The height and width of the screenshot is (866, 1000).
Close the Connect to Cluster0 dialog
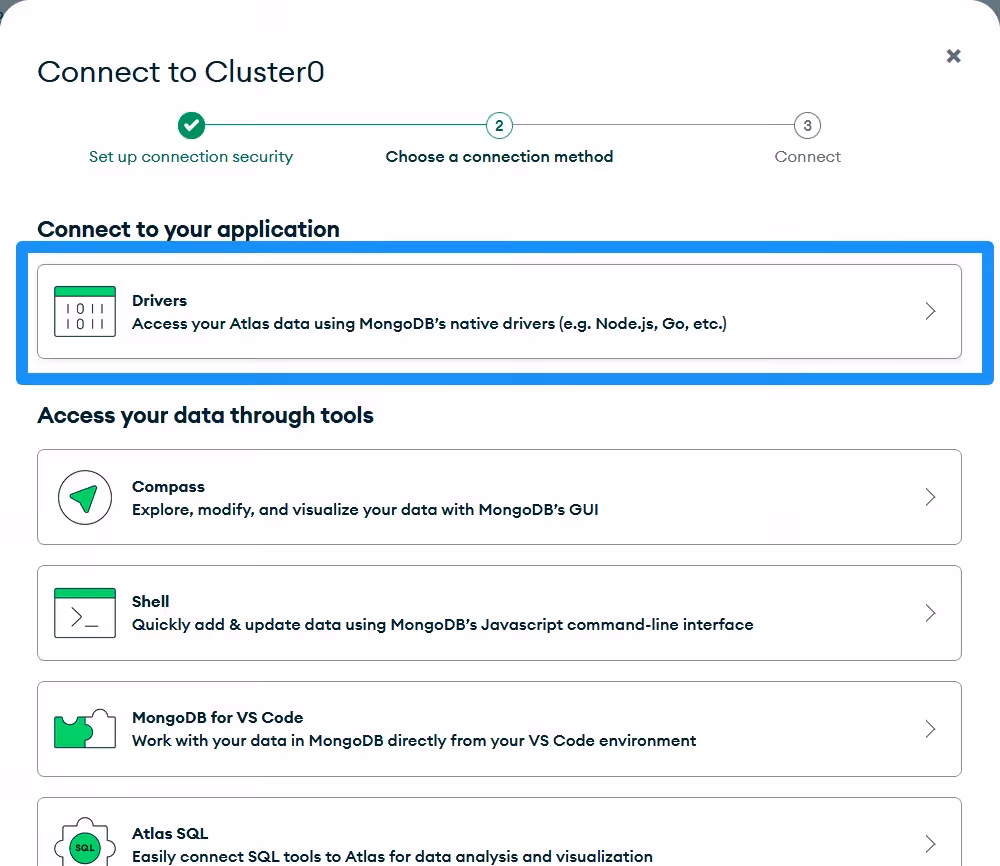click(x=953, y=56)
